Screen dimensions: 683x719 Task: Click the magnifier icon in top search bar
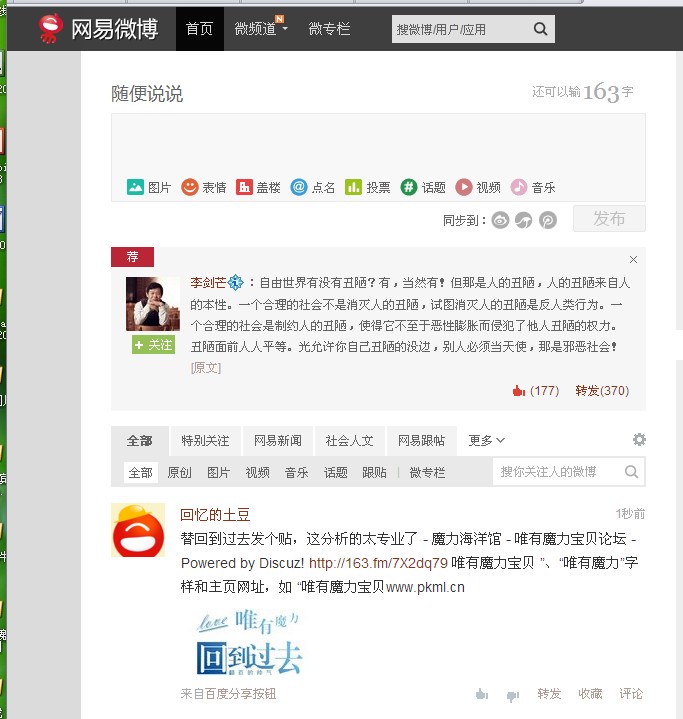[x=540, y=29]
